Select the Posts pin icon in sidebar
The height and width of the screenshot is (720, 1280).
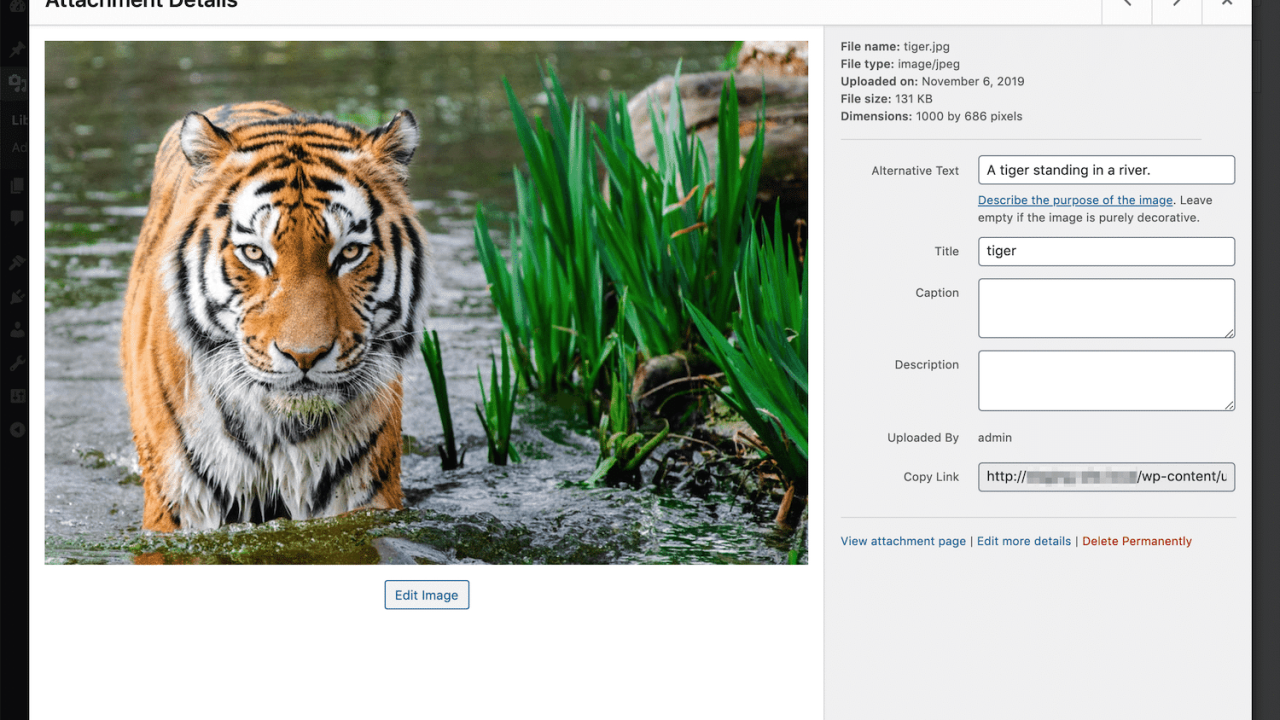click(16, 48)
